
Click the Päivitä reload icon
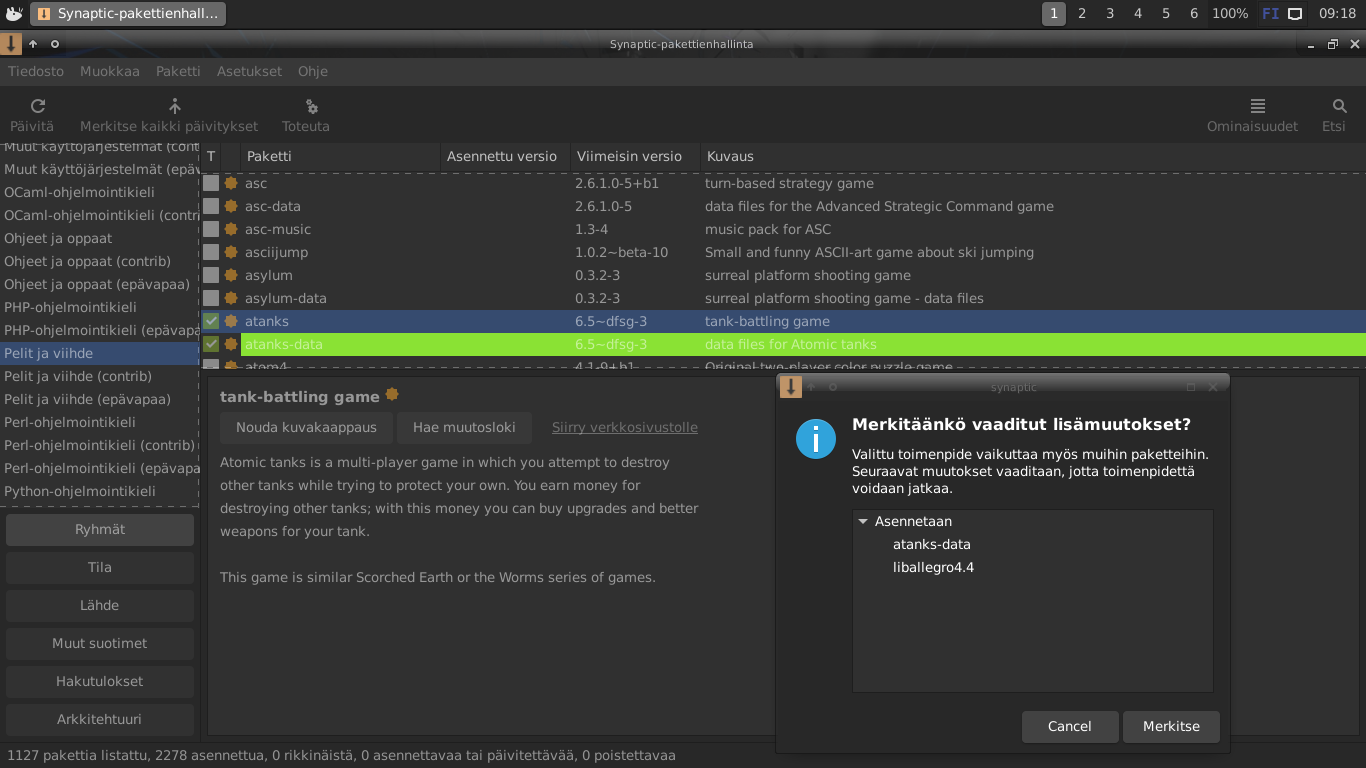38,106
